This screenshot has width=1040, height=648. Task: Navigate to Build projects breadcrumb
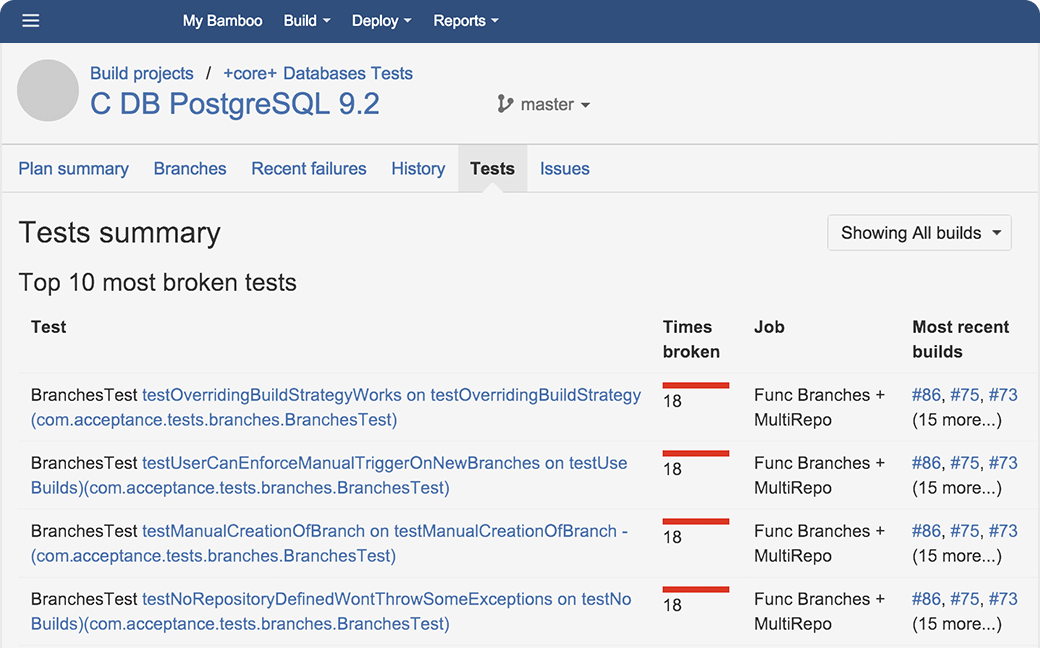coord(141,73)
